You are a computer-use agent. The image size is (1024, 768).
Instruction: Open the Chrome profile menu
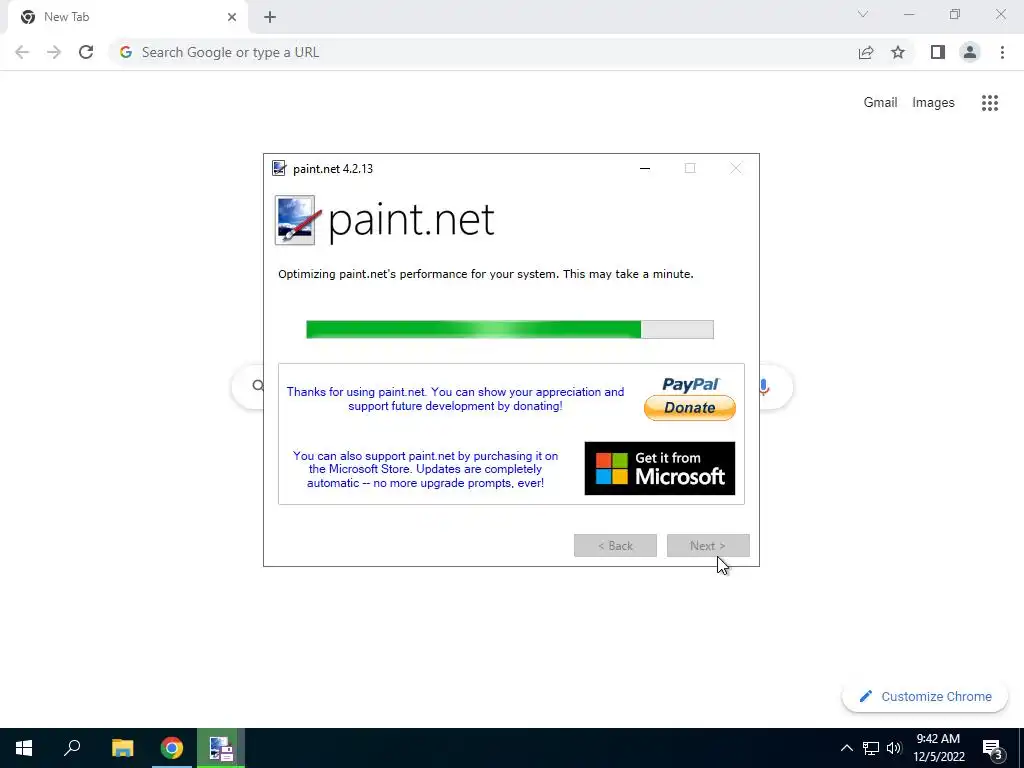(970, 52)
